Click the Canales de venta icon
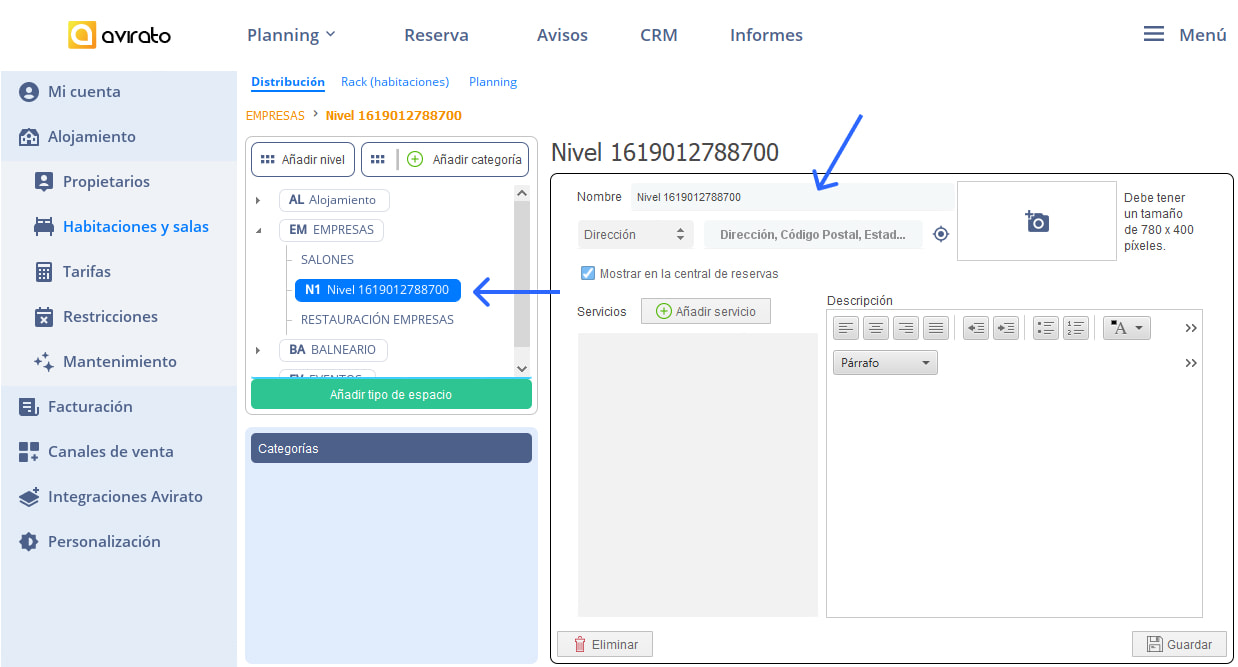Screen dimensions: 1238x667 (x=29, y=452)
